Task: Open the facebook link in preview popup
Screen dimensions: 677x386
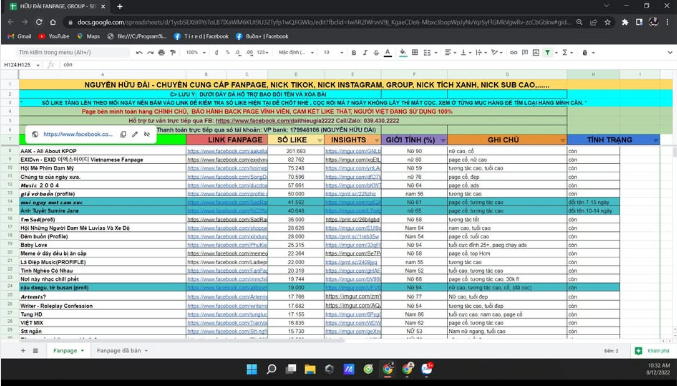Action: 78,134
